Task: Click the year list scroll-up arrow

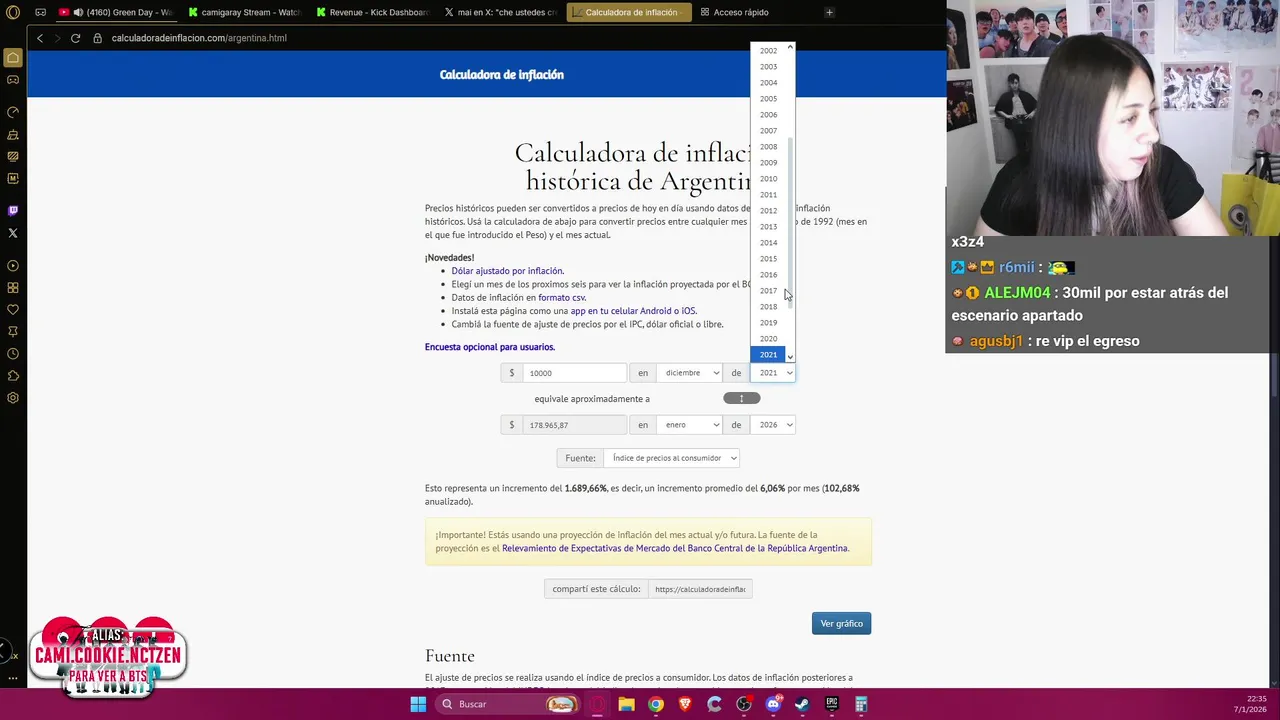Action: [x=790, y=47]
